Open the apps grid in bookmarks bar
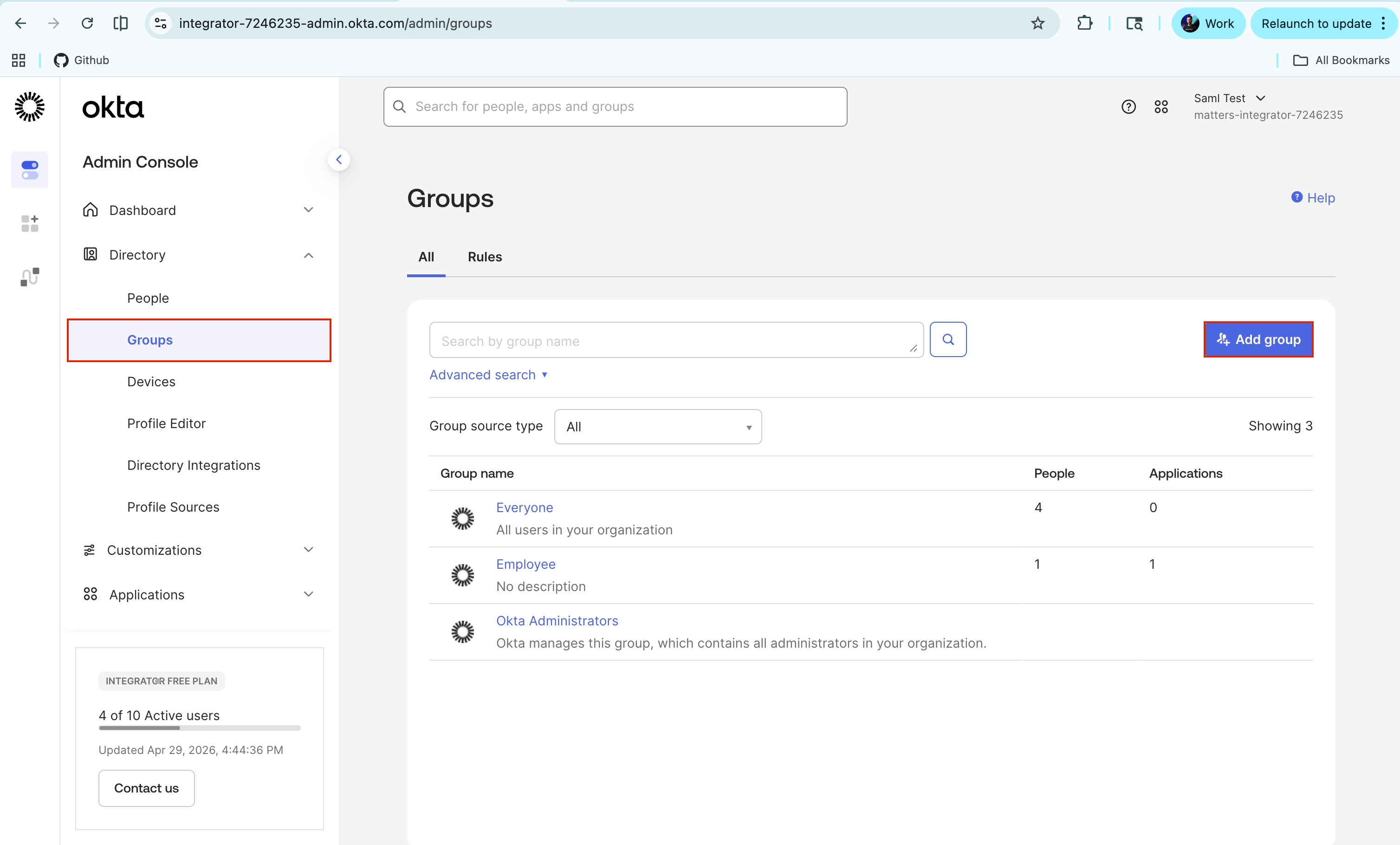The width and height of the screenshot is (1400, 845). [x=19, y=60]
